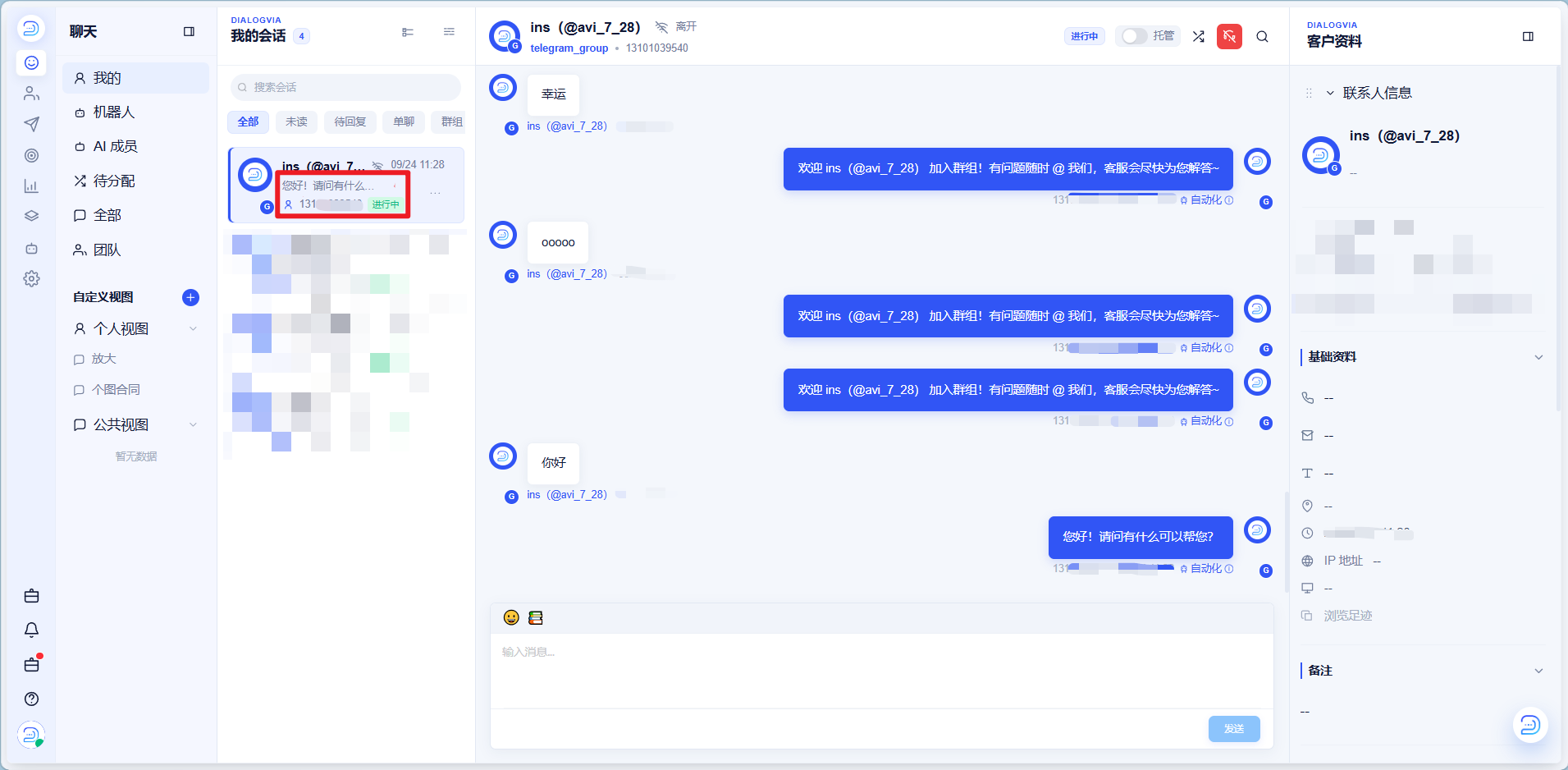Click the list view icon beside 我的会话
Screen dimensions: 1568x770
click(x=408, y=32)
